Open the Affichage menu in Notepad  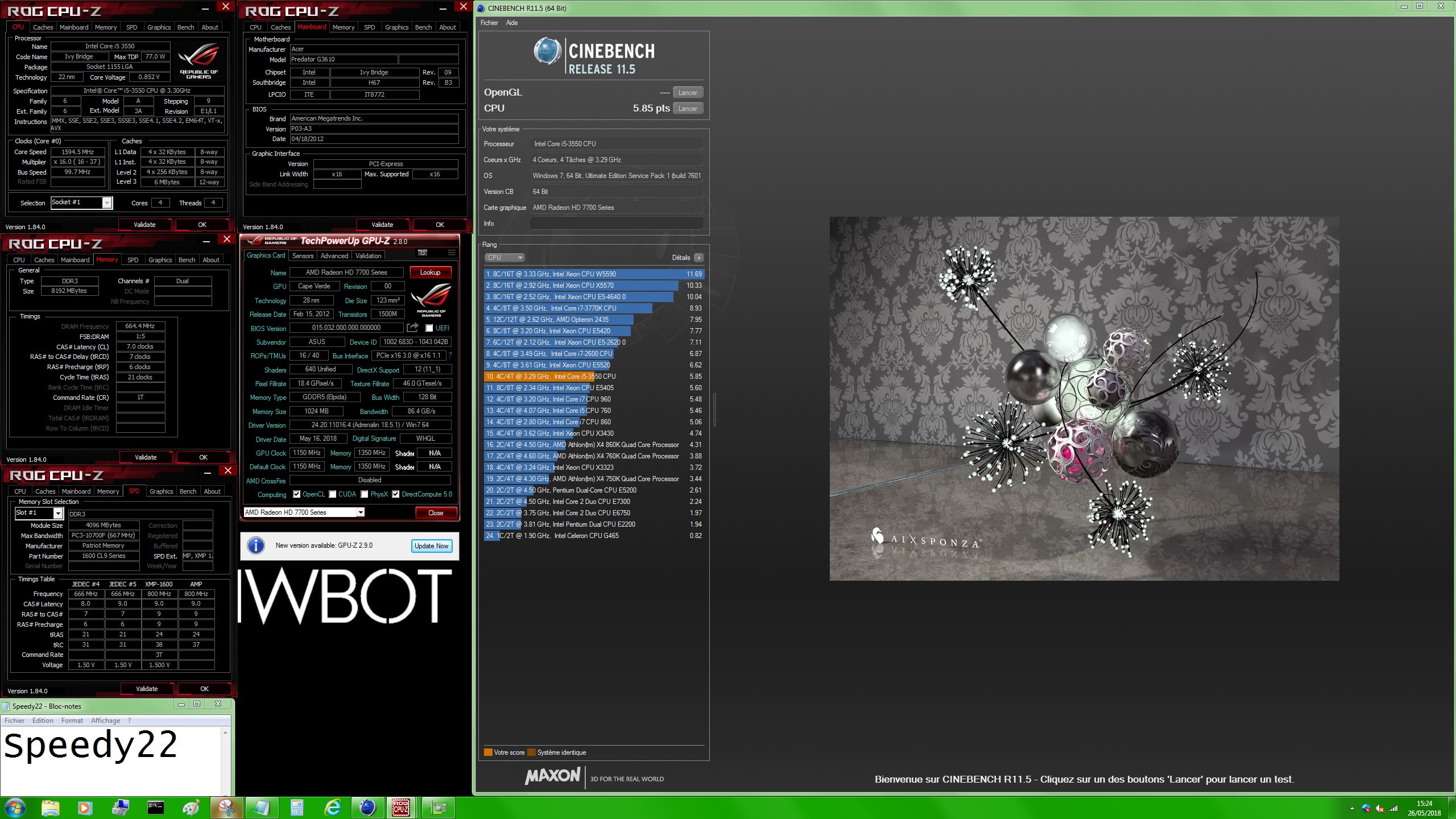pyautogui.click(x=105, y=721)
